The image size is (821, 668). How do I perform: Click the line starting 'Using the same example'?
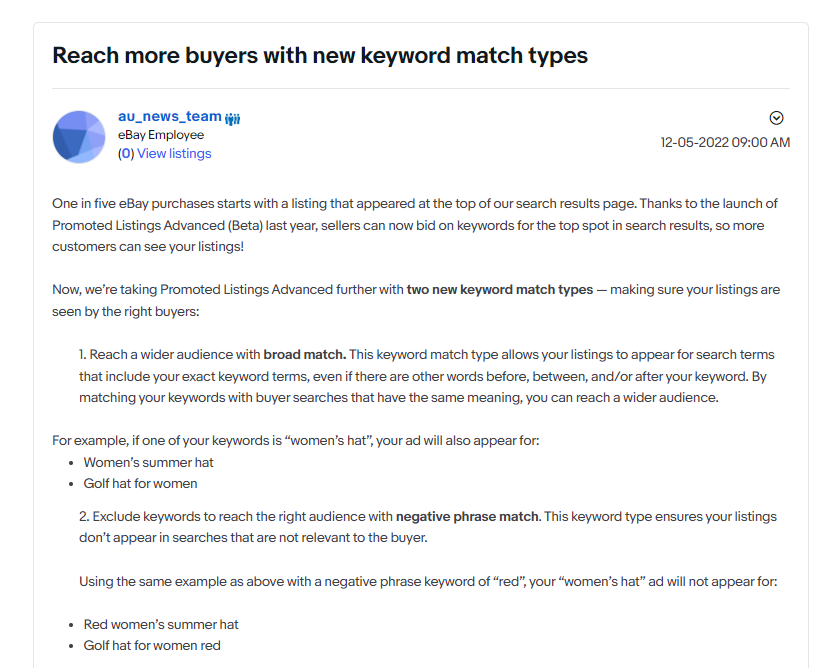coord(428,581)
